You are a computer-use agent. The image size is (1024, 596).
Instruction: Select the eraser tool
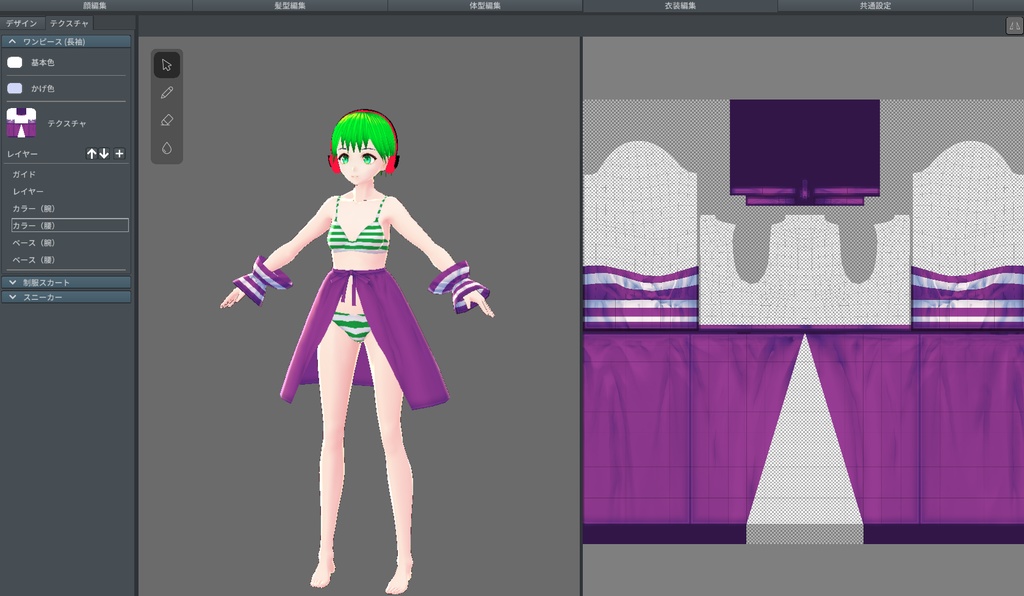click(167, 120)
